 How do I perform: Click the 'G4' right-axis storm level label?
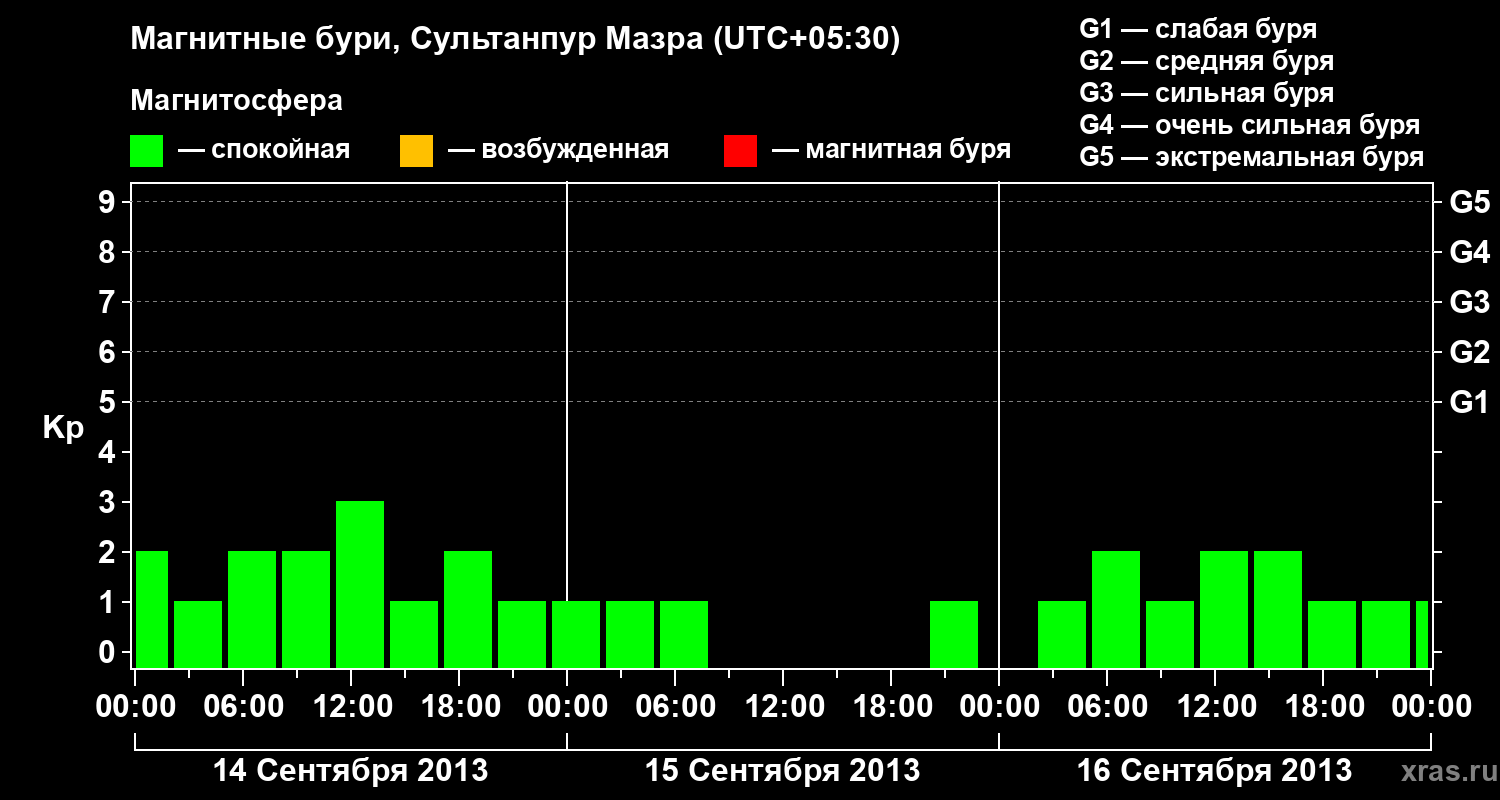pyautogui.click(x=1469, y=252)
